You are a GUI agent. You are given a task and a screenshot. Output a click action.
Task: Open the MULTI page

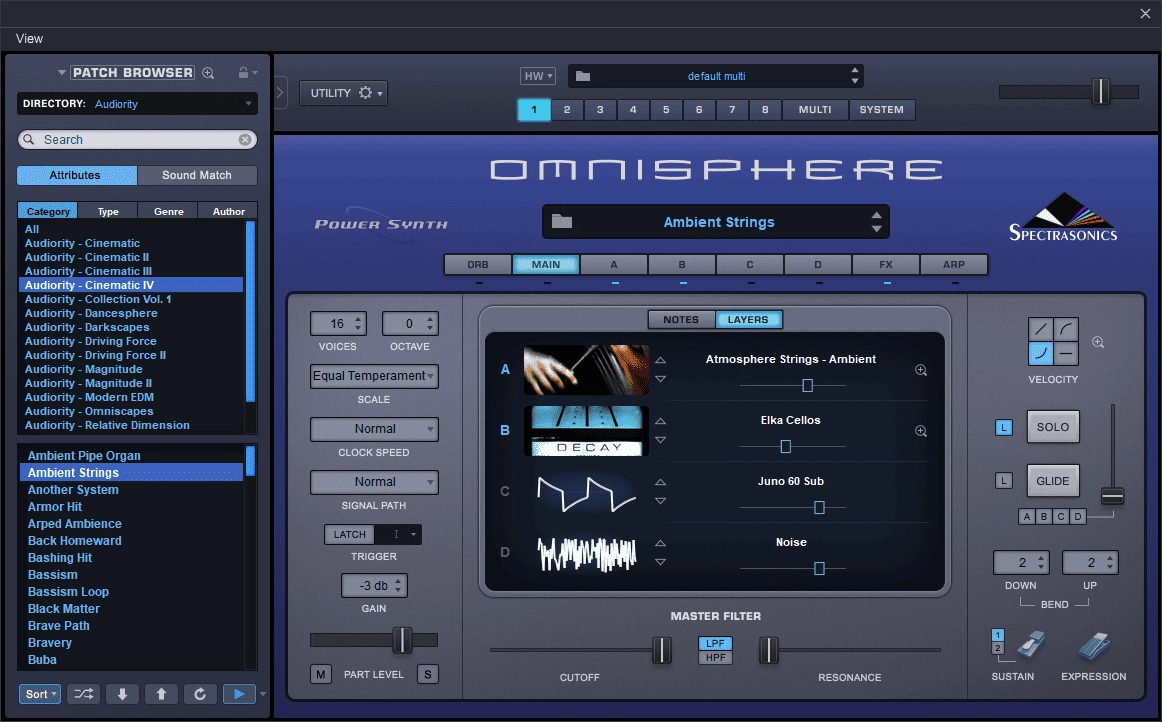click(x=814, y=110)
